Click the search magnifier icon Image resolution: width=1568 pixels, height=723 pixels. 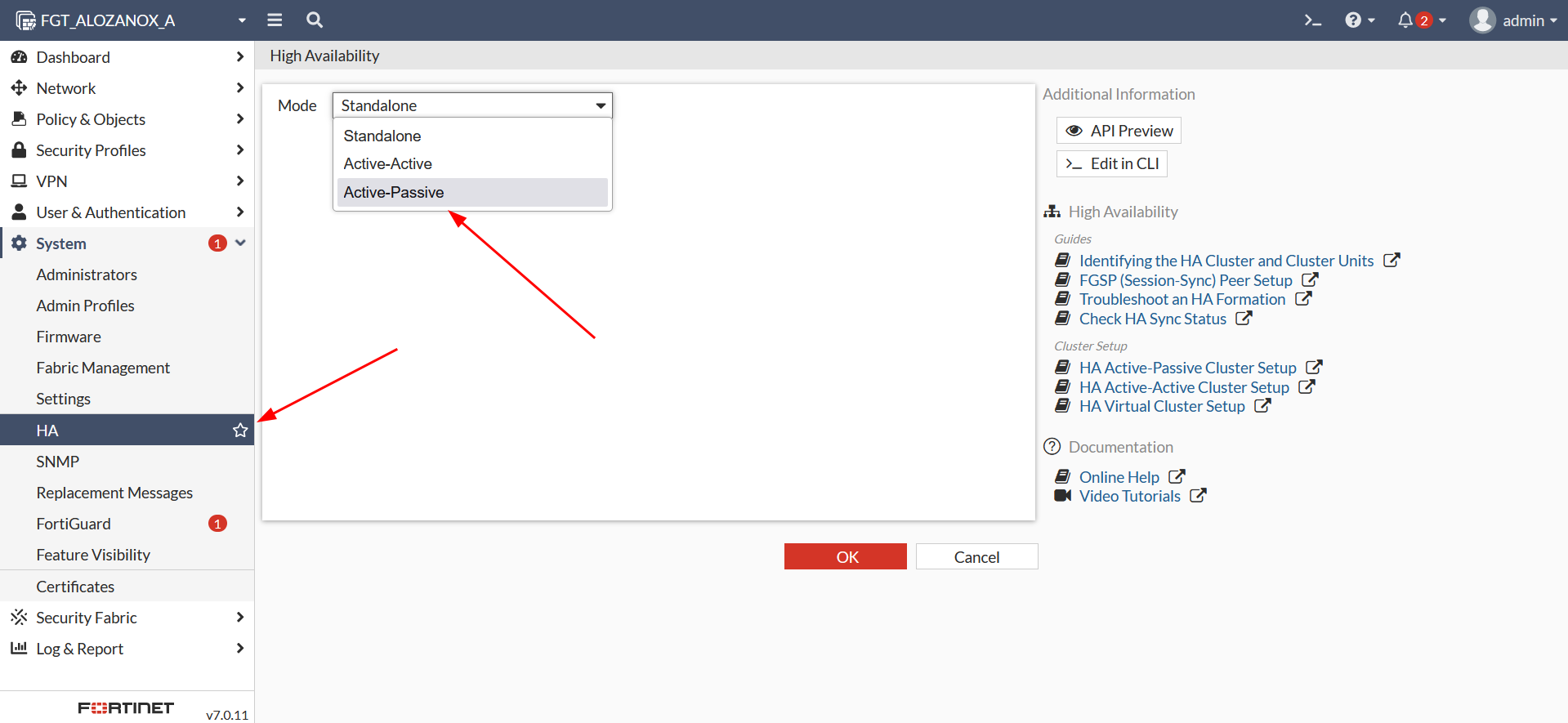click(315, 20)
